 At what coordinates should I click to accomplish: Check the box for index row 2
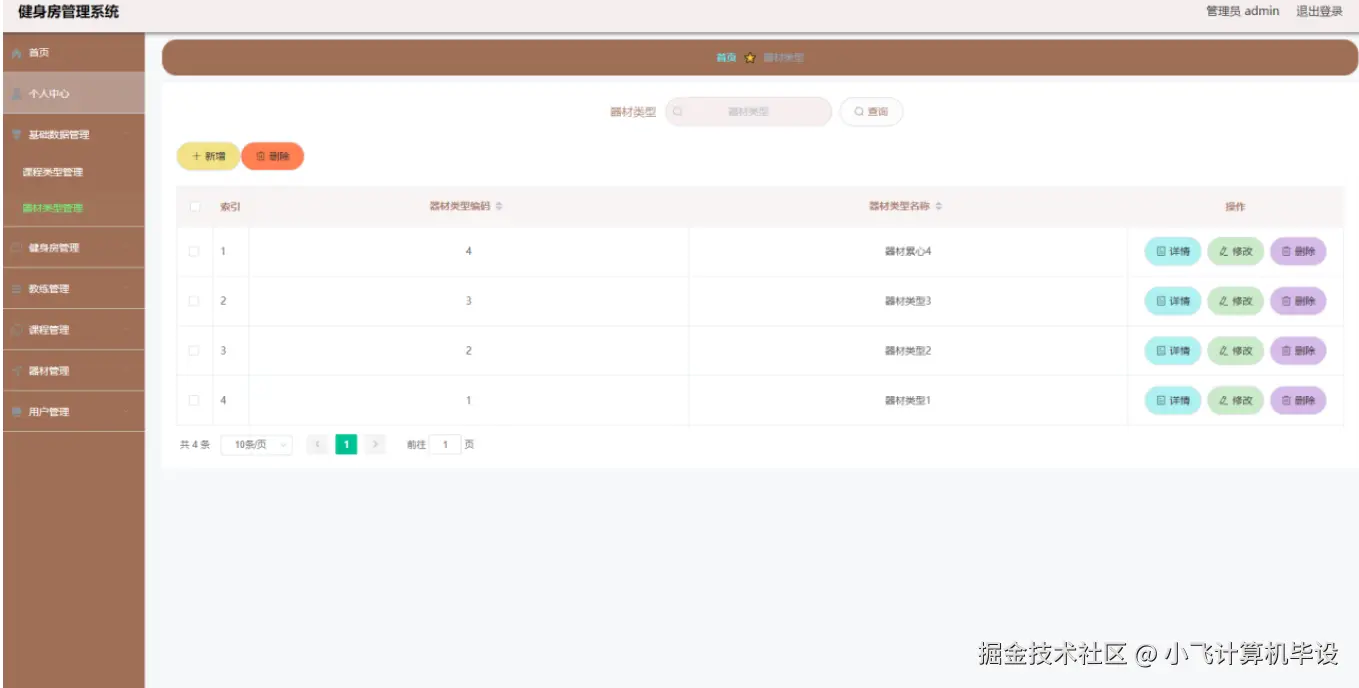(194, 301)
